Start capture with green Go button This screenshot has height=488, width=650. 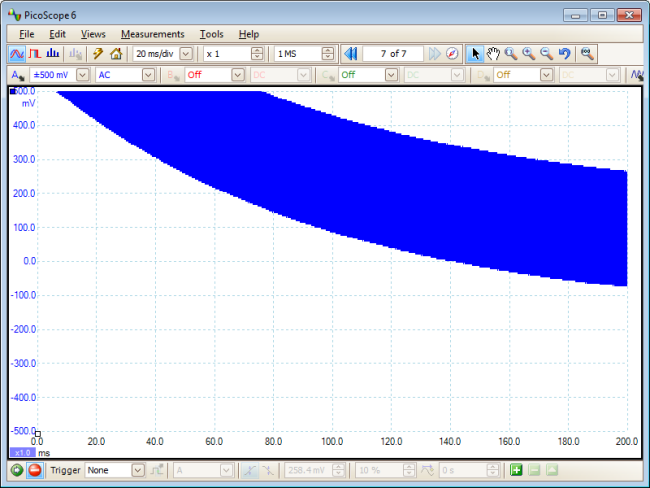17,470
